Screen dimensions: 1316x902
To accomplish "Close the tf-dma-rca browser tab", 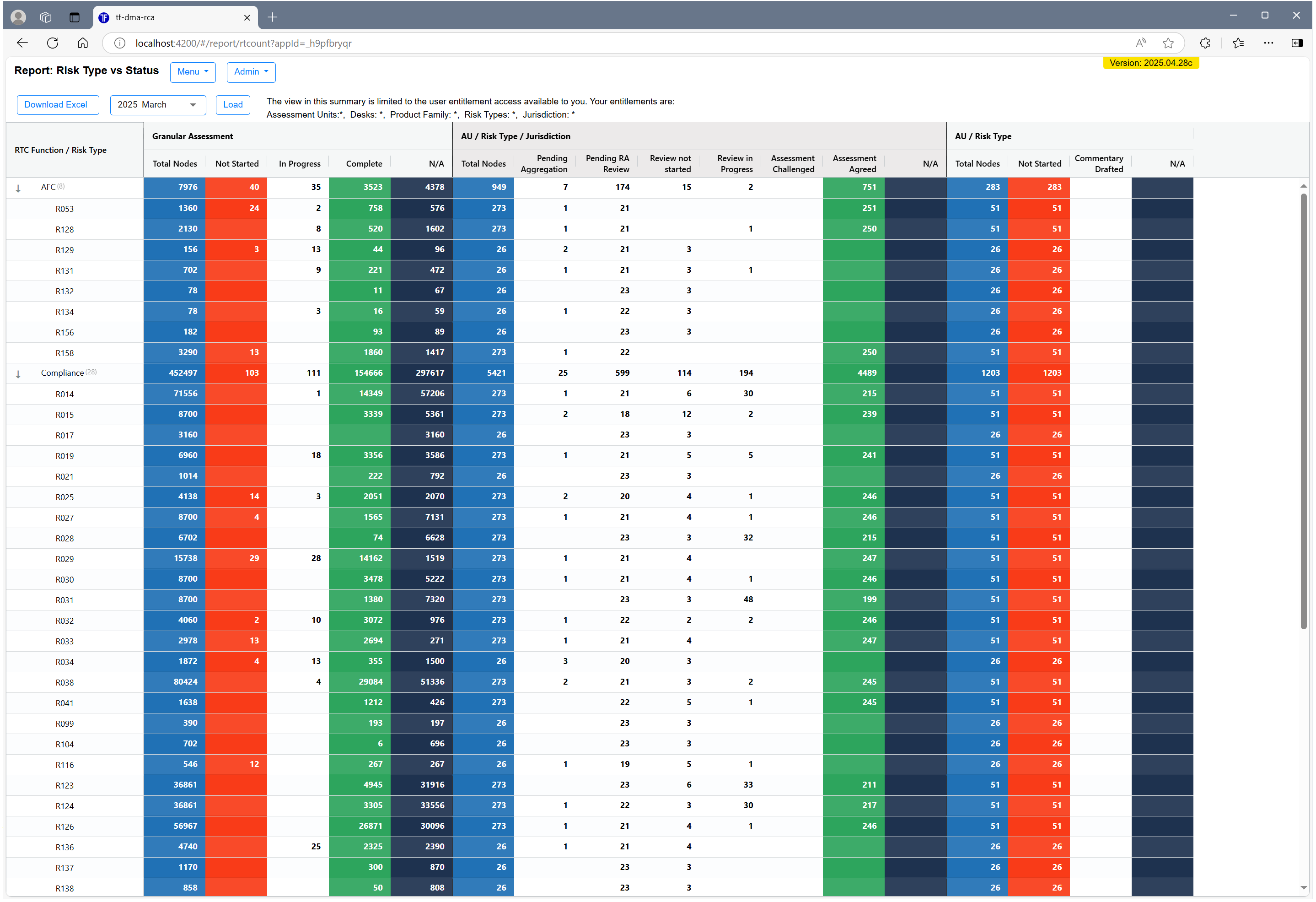I will [x=247, y=17].
